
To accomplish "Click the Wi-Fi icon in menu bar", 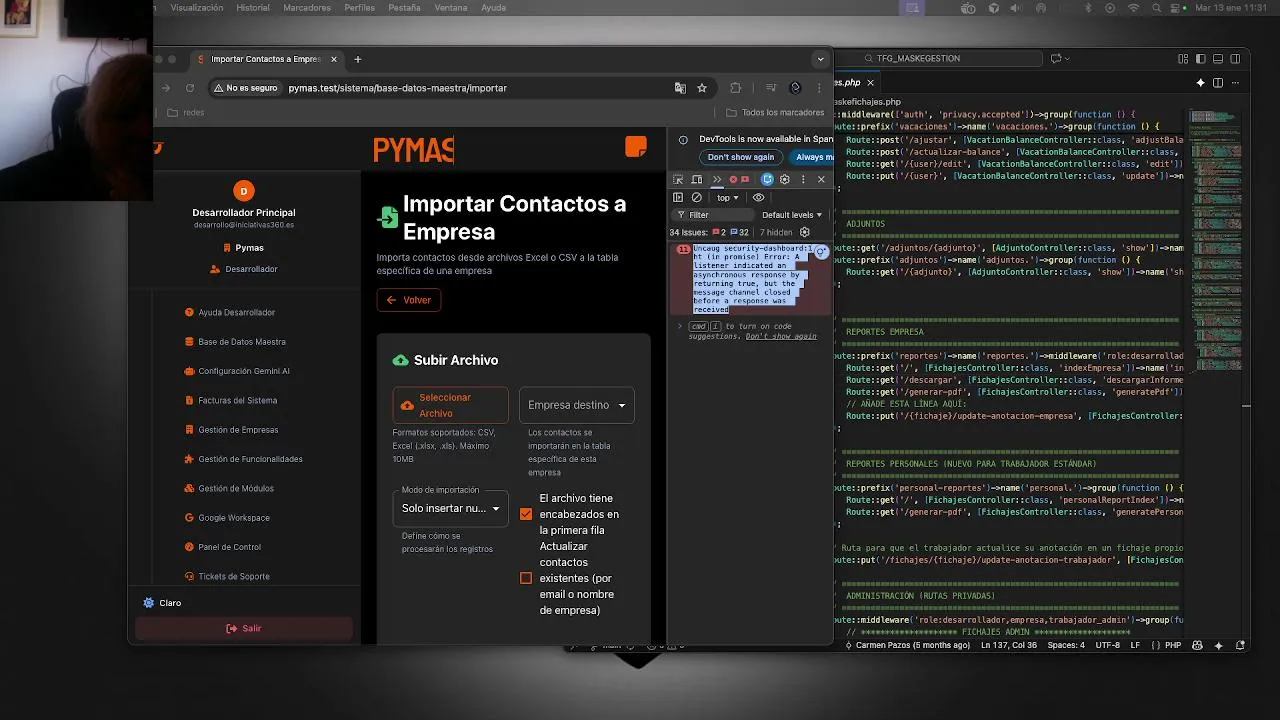I will coord(1134,8).
